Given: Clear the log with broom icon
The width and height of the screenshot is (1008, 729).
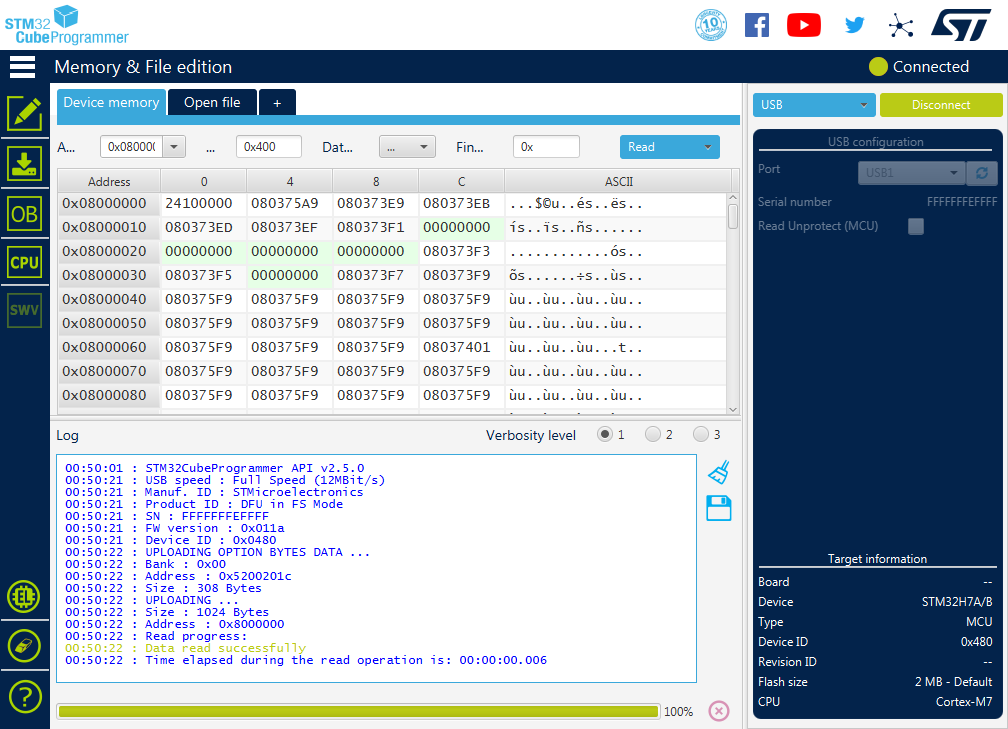Looking at the screenshot, I should click(719, 472).
